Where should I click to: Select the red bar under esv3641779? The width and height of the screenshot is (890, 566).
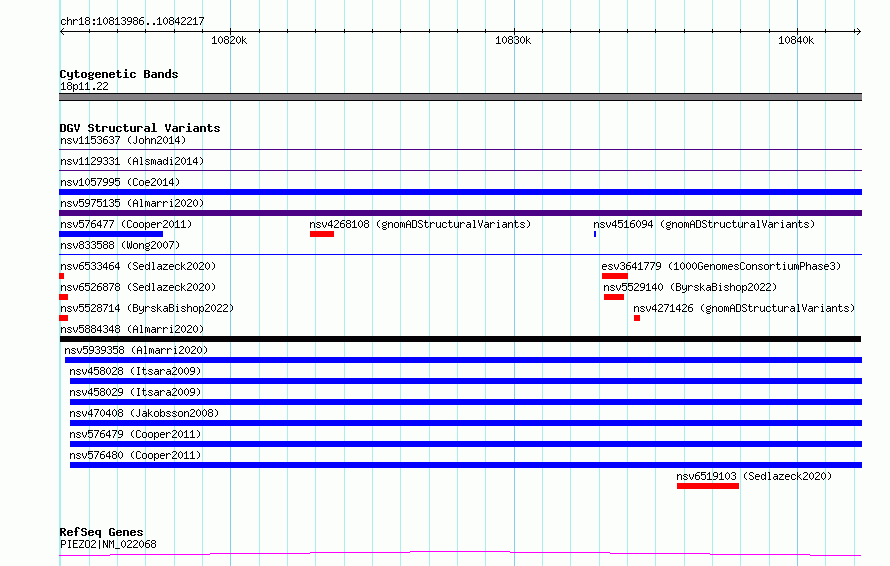(615, 276)
